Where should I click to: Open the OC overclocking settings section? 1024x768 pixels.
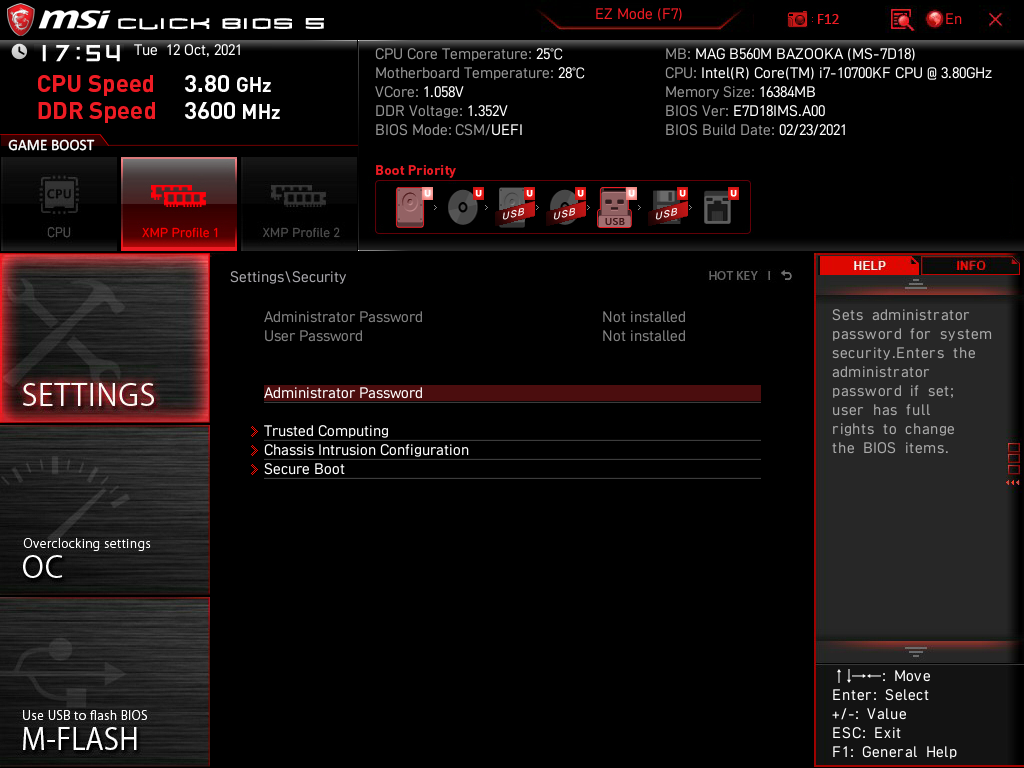[x=104, y=510]
